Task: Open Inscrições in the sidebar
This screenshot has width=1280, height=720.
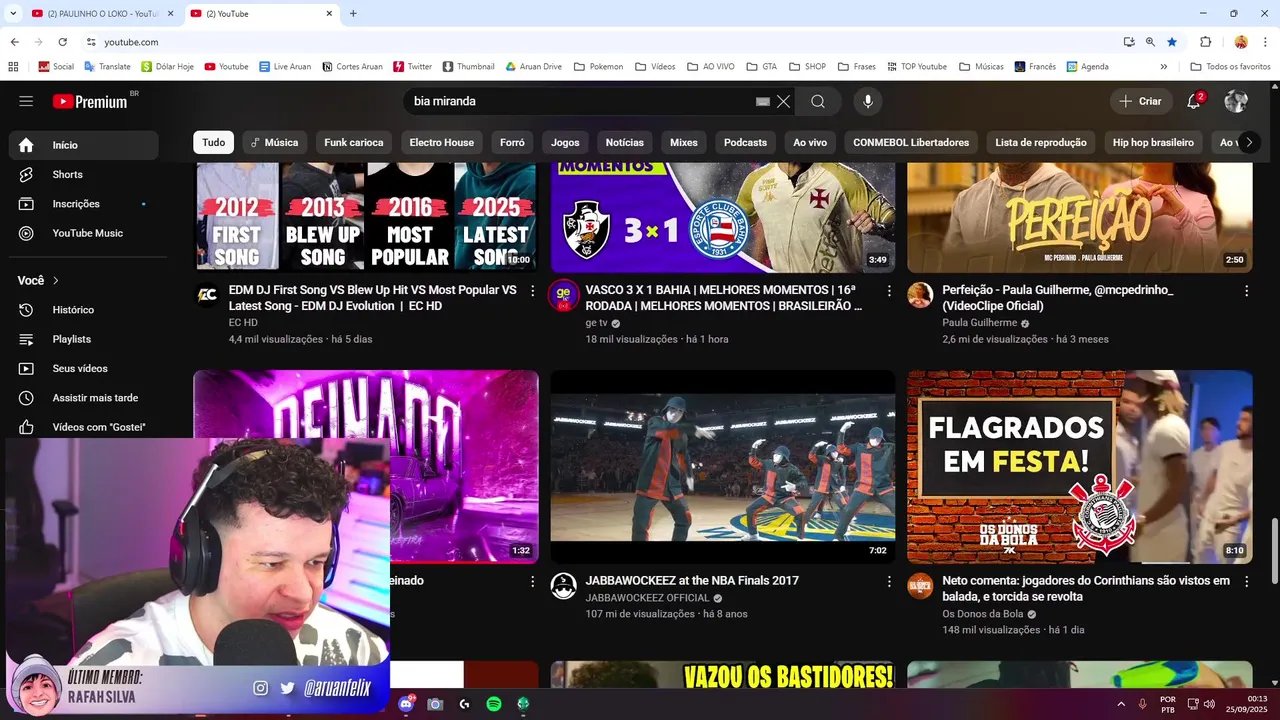Action: (84, 204)
